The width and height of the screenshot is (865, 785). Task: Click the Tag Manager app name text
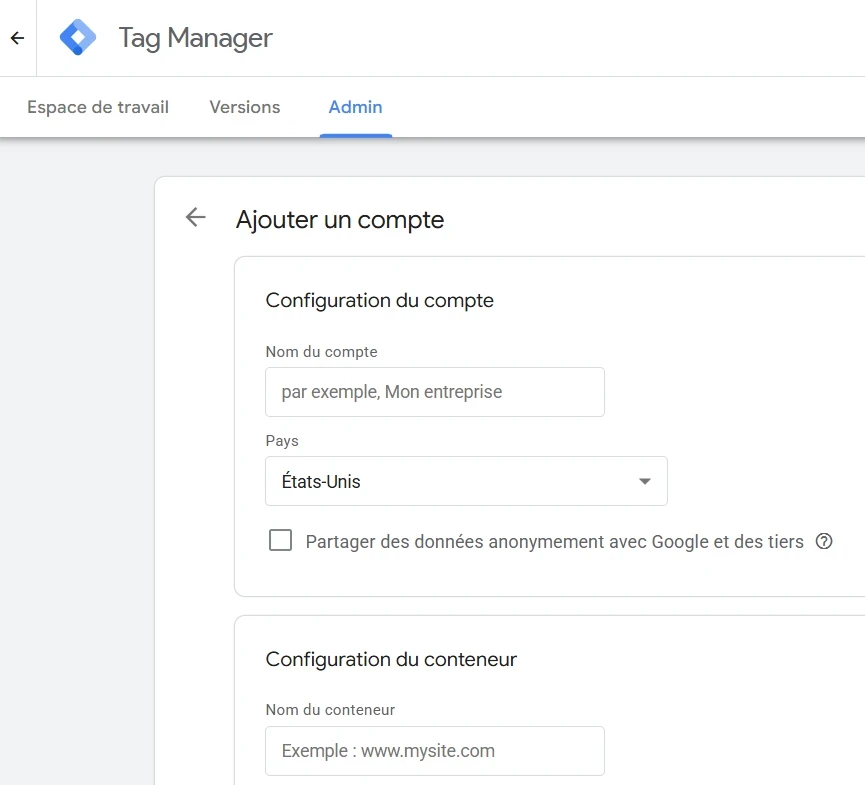point(195,38)
